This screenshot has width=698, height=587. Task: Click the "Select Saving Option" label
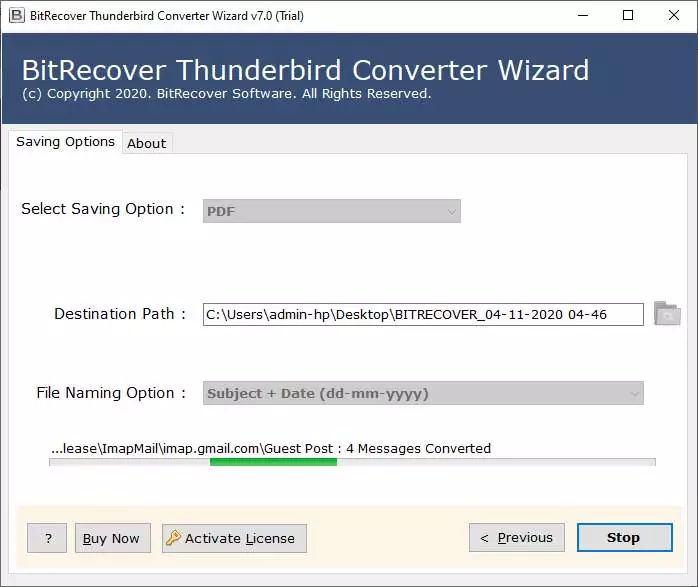pos(103,209)
